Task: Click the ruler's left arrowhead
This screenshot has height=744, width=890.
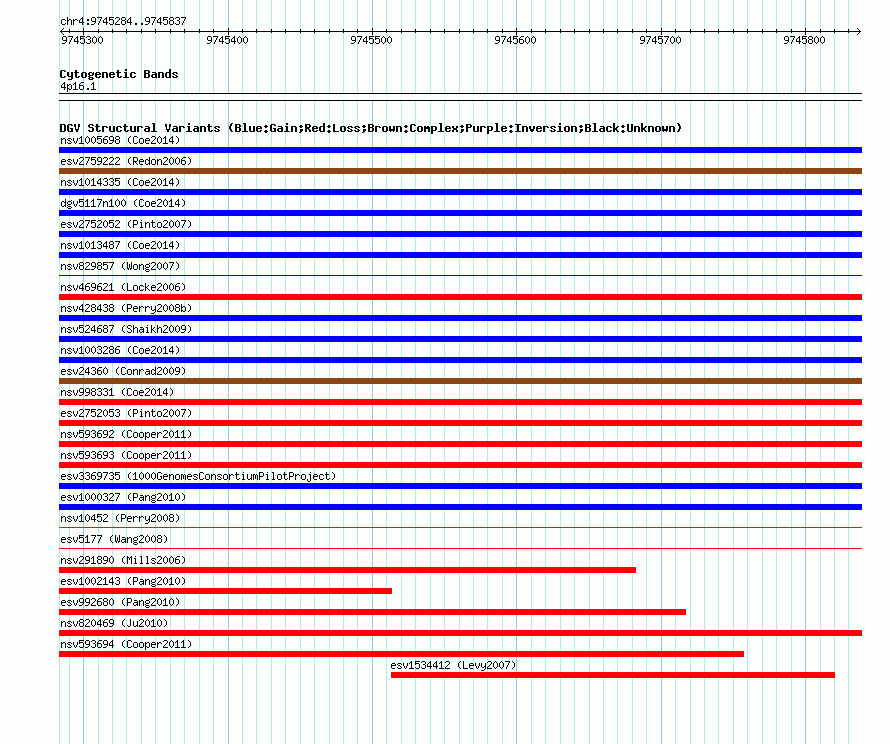Action: pos(62,31)
